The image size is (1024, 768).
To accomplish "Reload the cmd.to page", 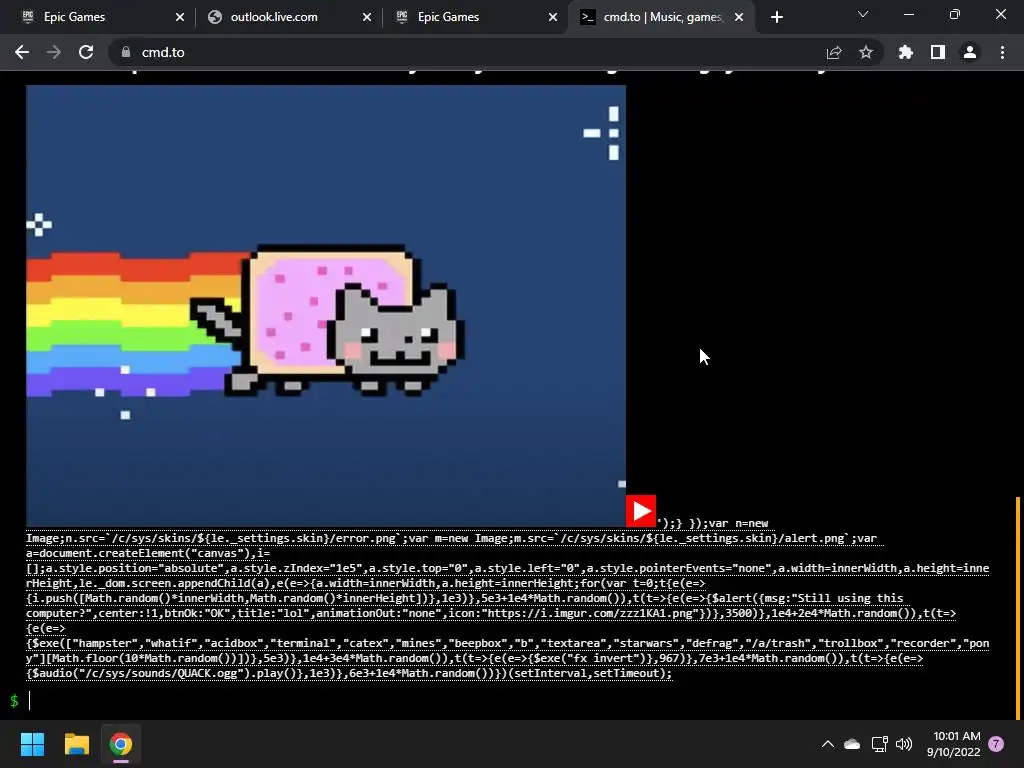I will click(86, 52).
